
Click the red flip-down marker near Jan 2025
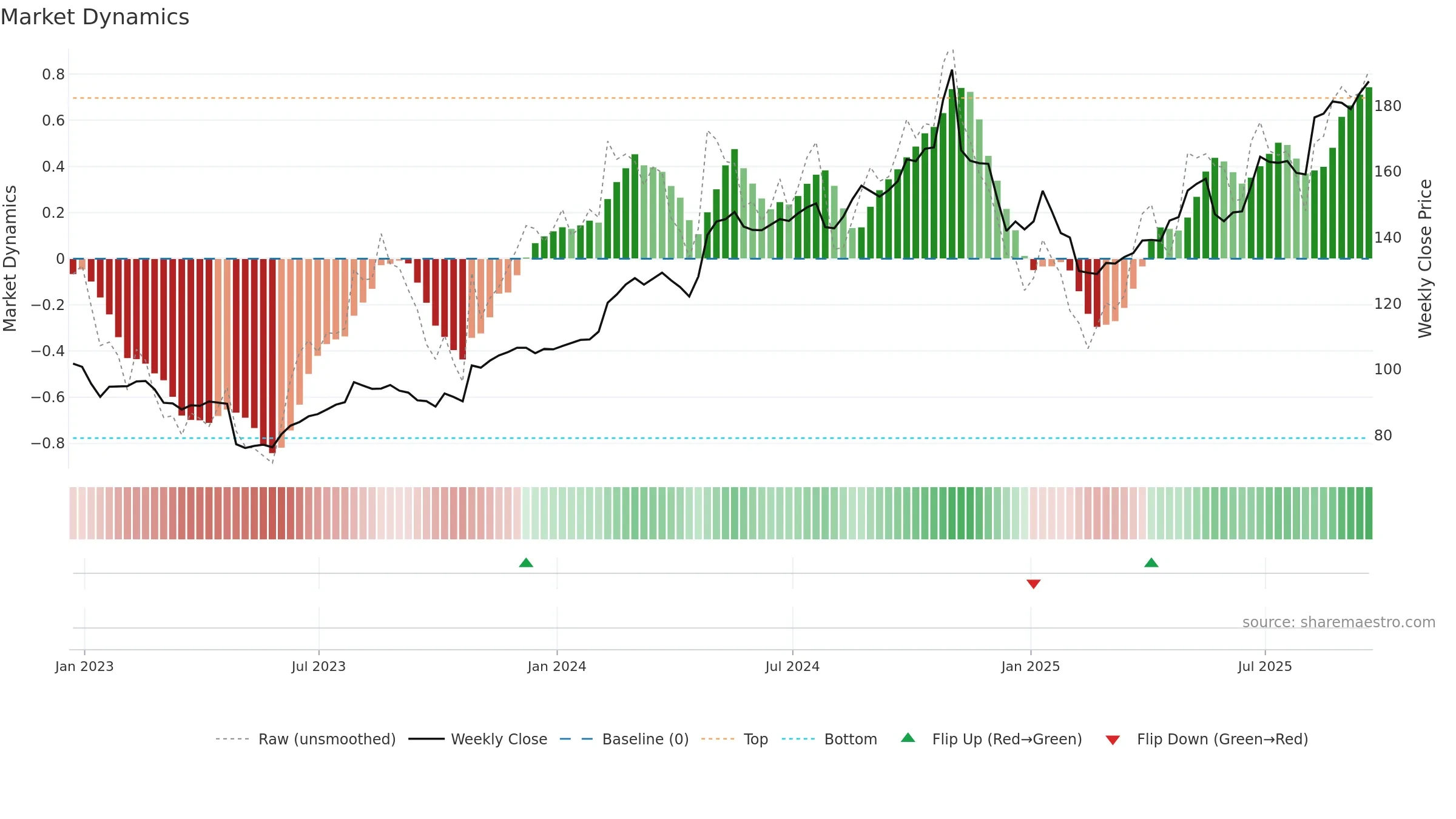point(1034,584)
